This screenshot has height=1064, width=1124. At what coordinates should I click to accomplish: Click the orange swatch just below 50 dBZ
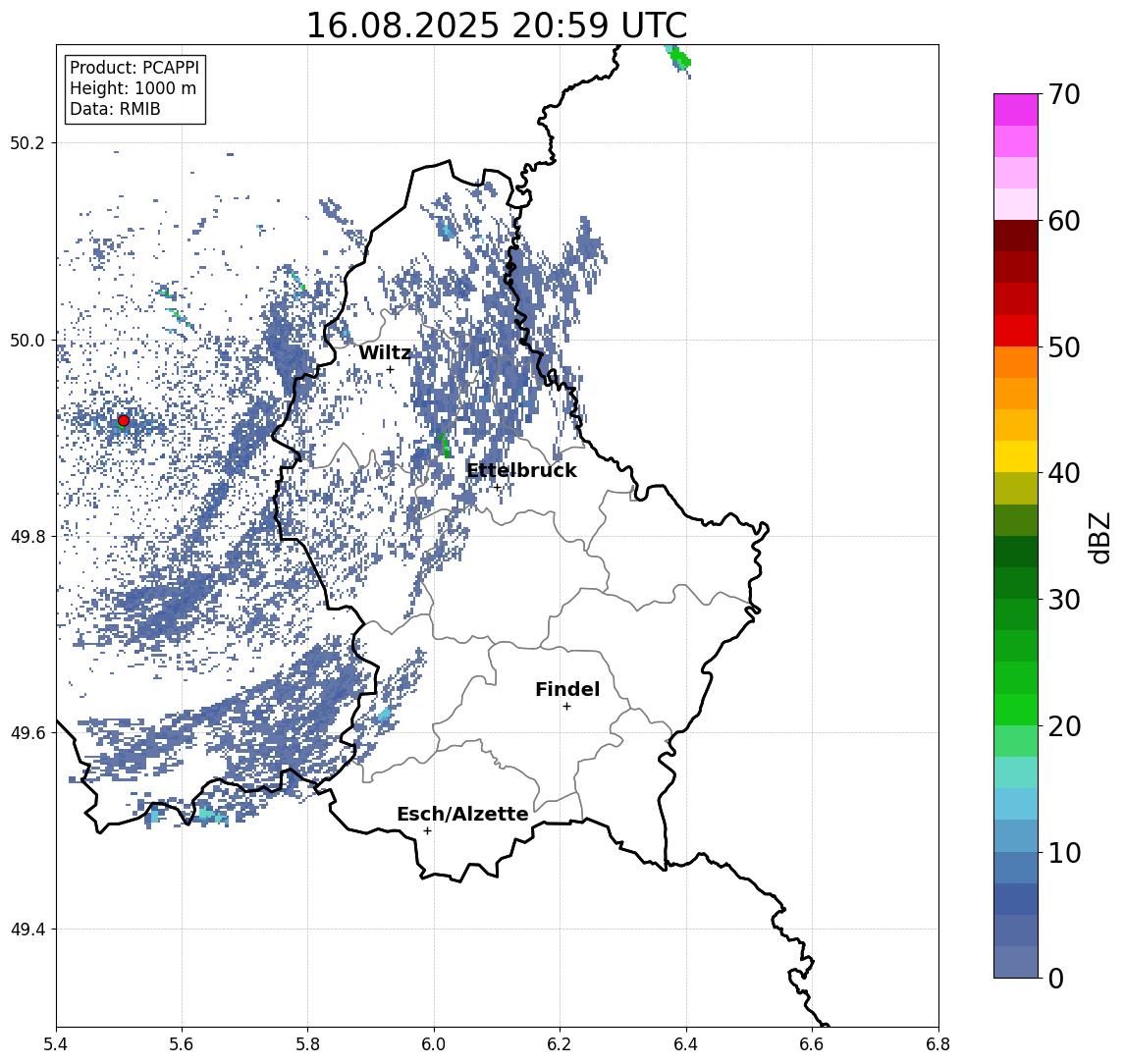point(1016,362)
